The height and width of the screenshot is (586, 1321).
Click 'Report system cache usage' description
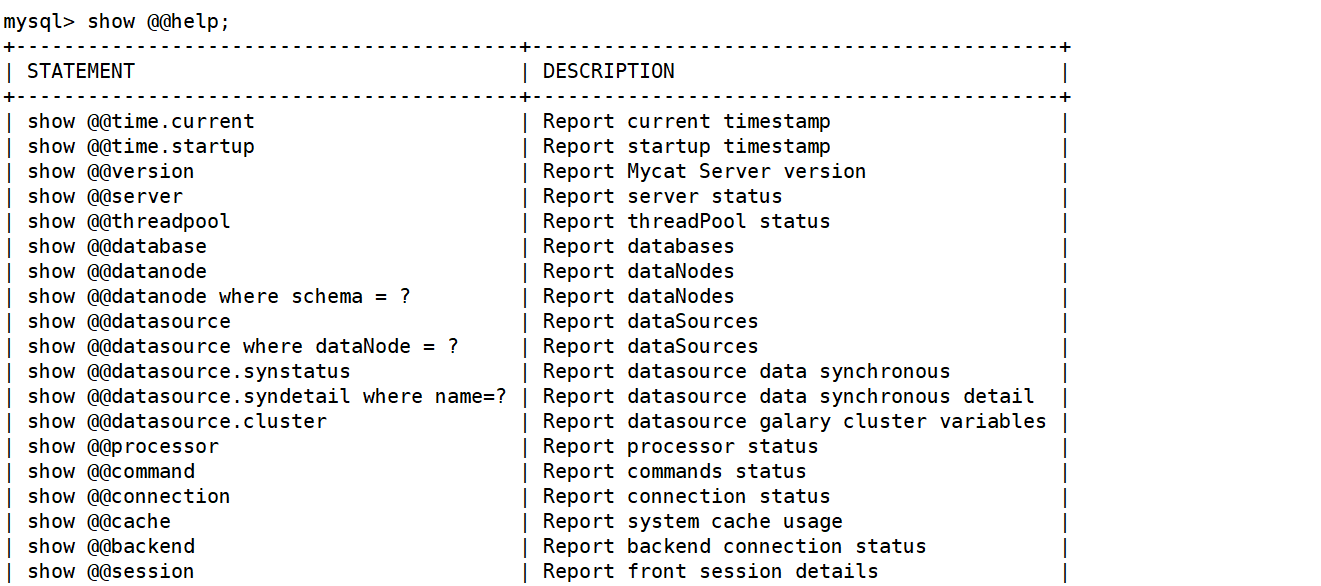coord(693,521)
